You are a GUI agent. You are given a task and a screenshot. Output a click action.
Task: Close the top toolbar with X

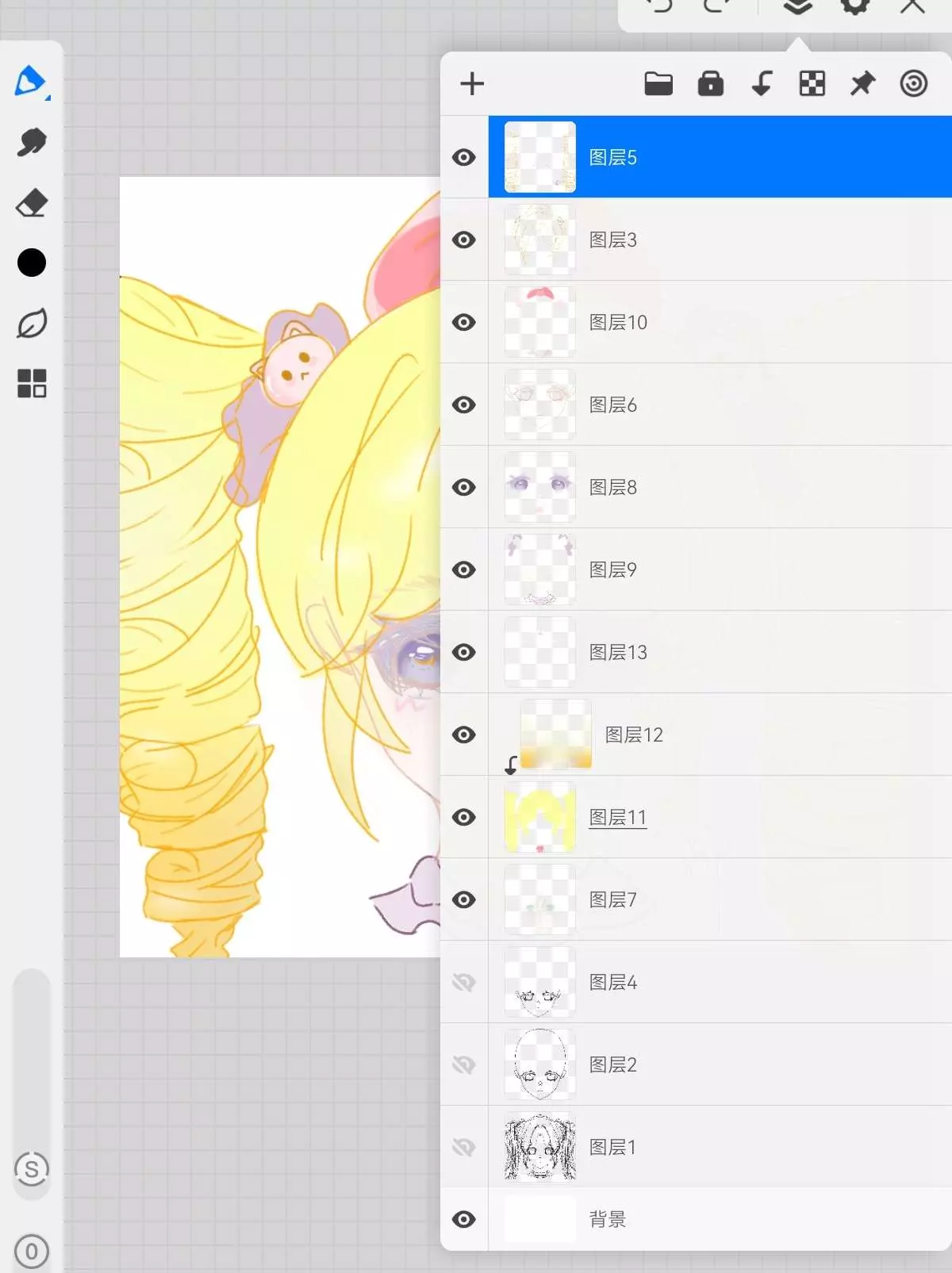912,6
